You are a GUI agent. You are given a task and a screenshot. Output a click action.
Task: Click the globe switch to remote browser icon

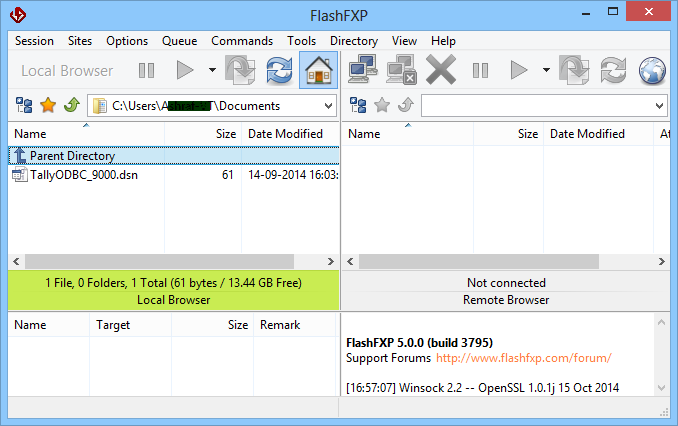[x=652, y=70]
